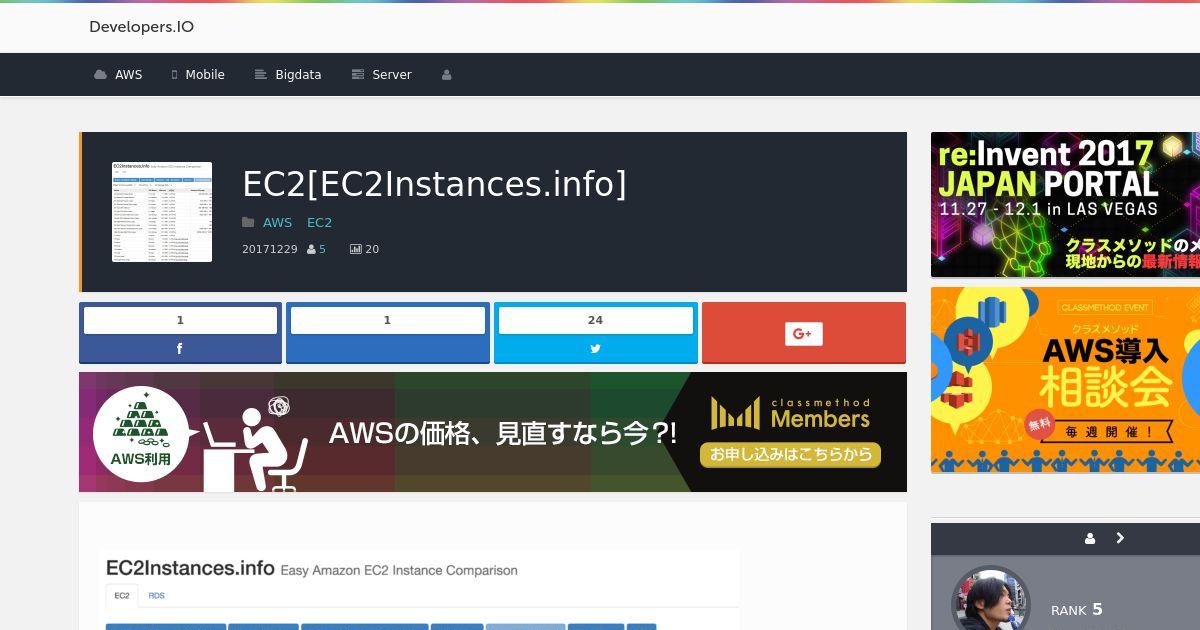Open the EC2[EC2Instances.info] article title

pyautogui.click(x=434, y=184)
